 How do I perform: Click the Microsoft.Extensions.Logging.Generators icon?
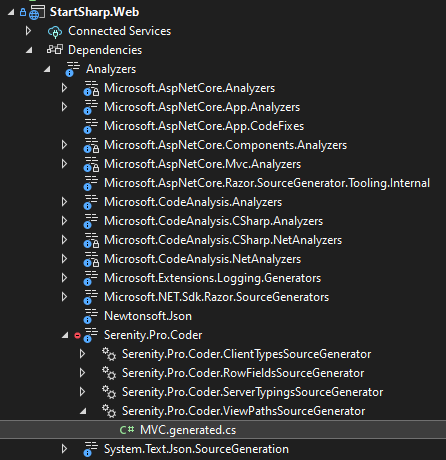tap(91, 278)
